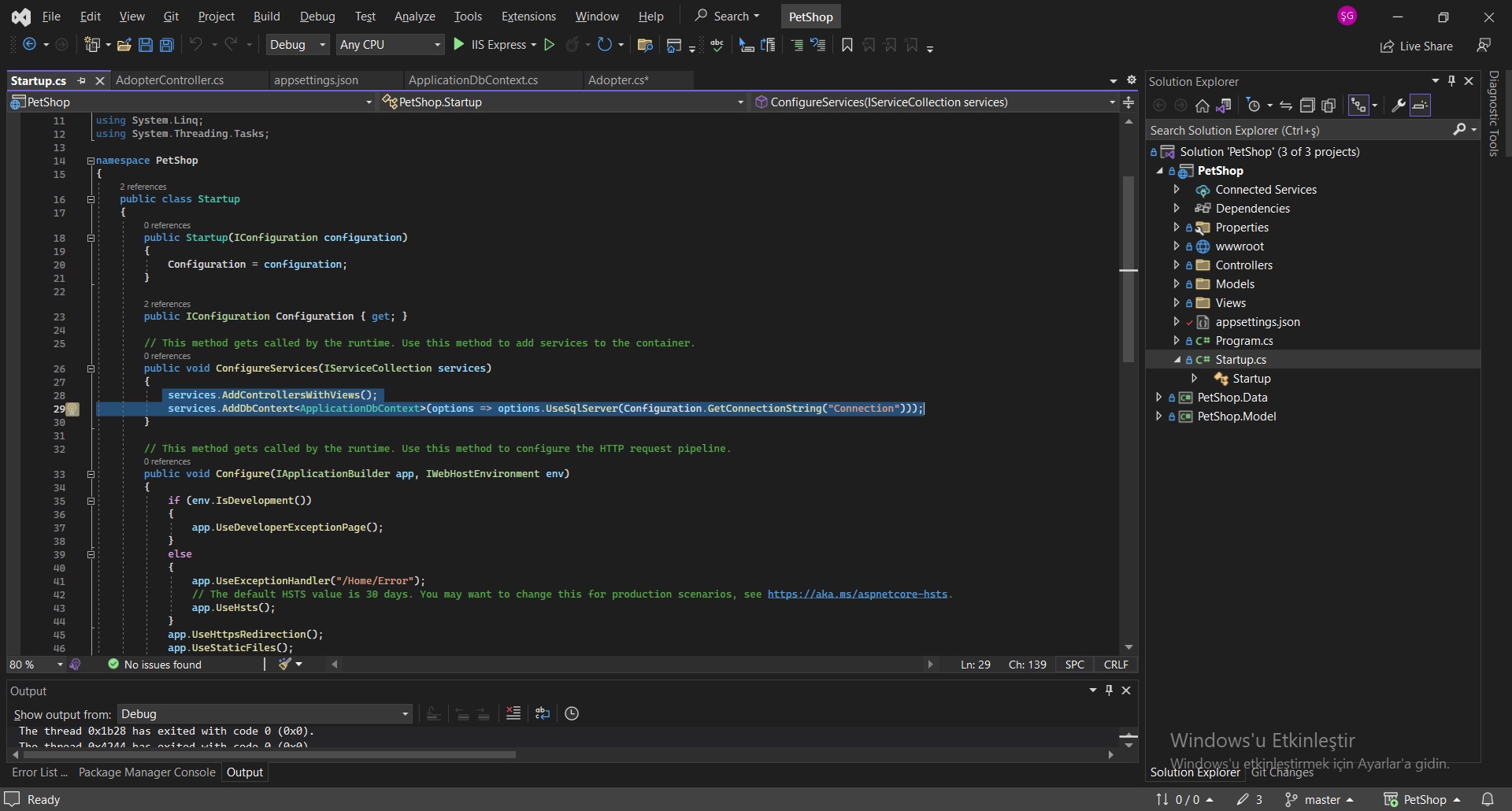Pin the Startup.cs tab
Viewport: 1512px width, 811px height.
(81, 80)
